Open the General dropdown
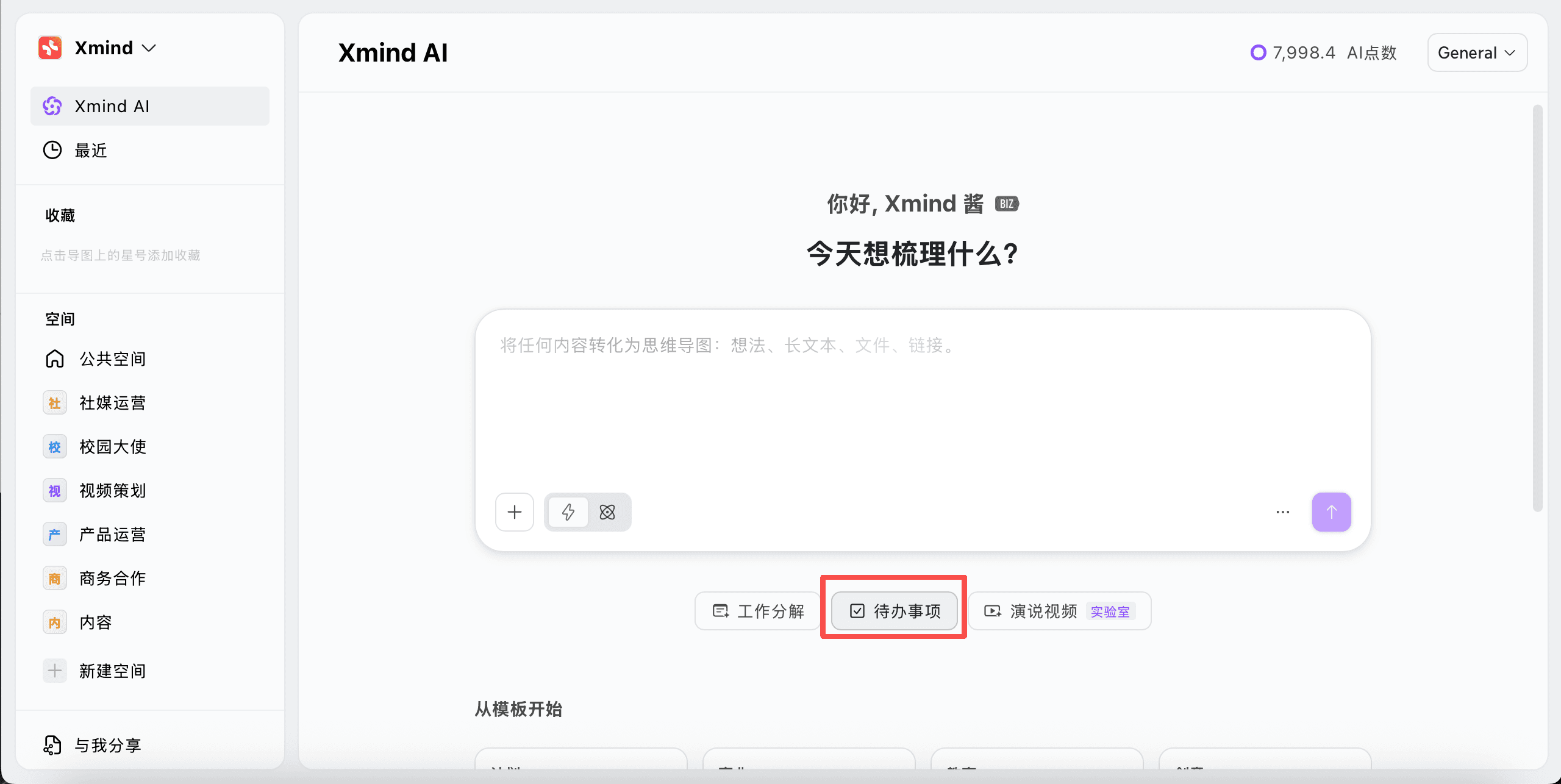This screenshot has width=1561, height=784. point(1477,52)
